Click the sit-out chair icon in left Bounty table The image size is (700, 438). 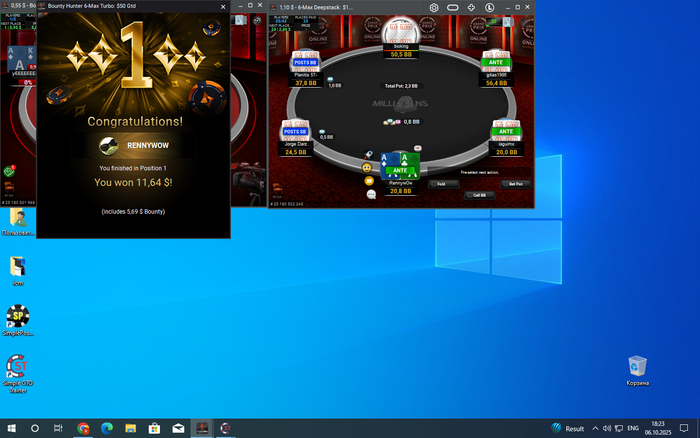(x=9, y=188)
